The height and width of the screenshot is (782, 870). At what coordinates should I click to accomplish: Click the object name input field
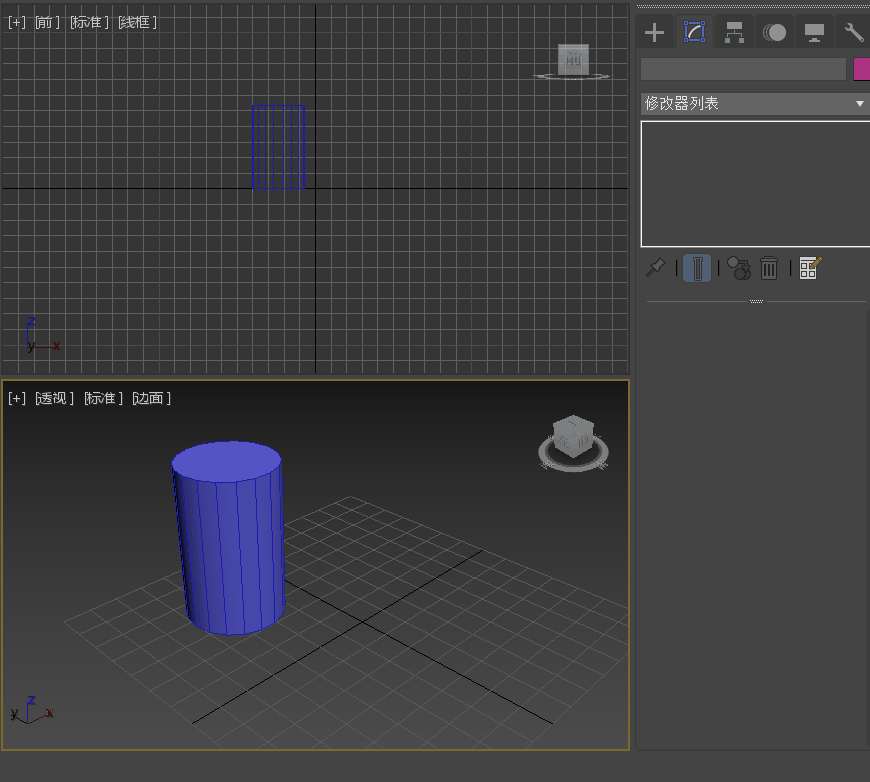tap(743, 69)
